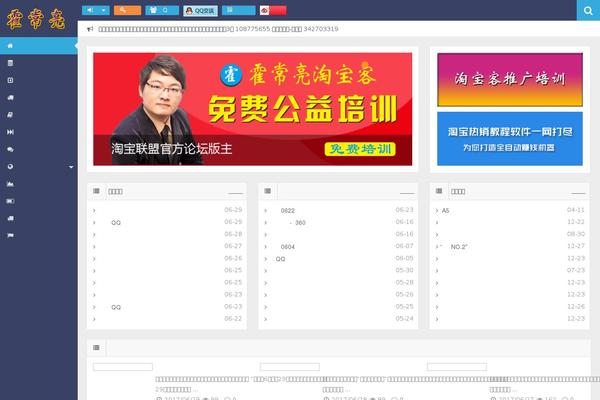Open the article dated 06-22
This screenshot has width=600, height=400.
[x=167, y=319]
